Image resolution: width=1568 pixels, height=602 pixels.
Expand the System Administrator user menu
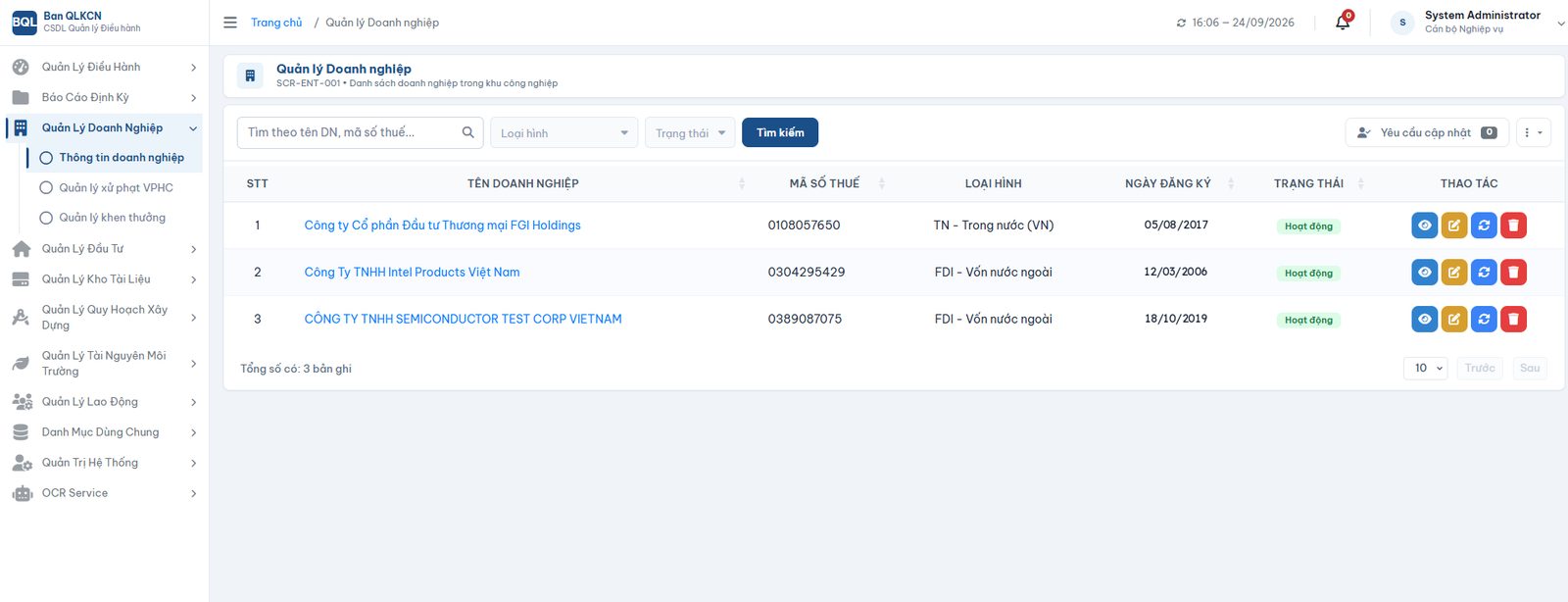click(1478, 23)
